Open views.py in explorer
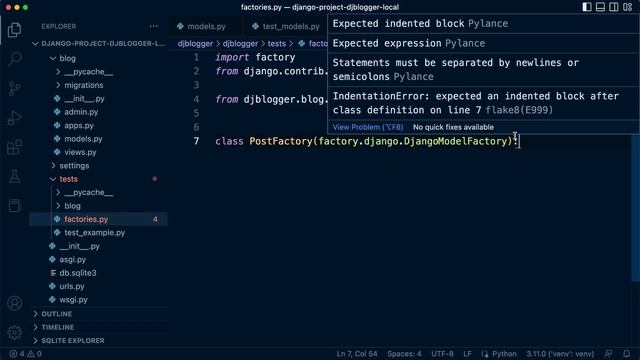 click(80, 152)
